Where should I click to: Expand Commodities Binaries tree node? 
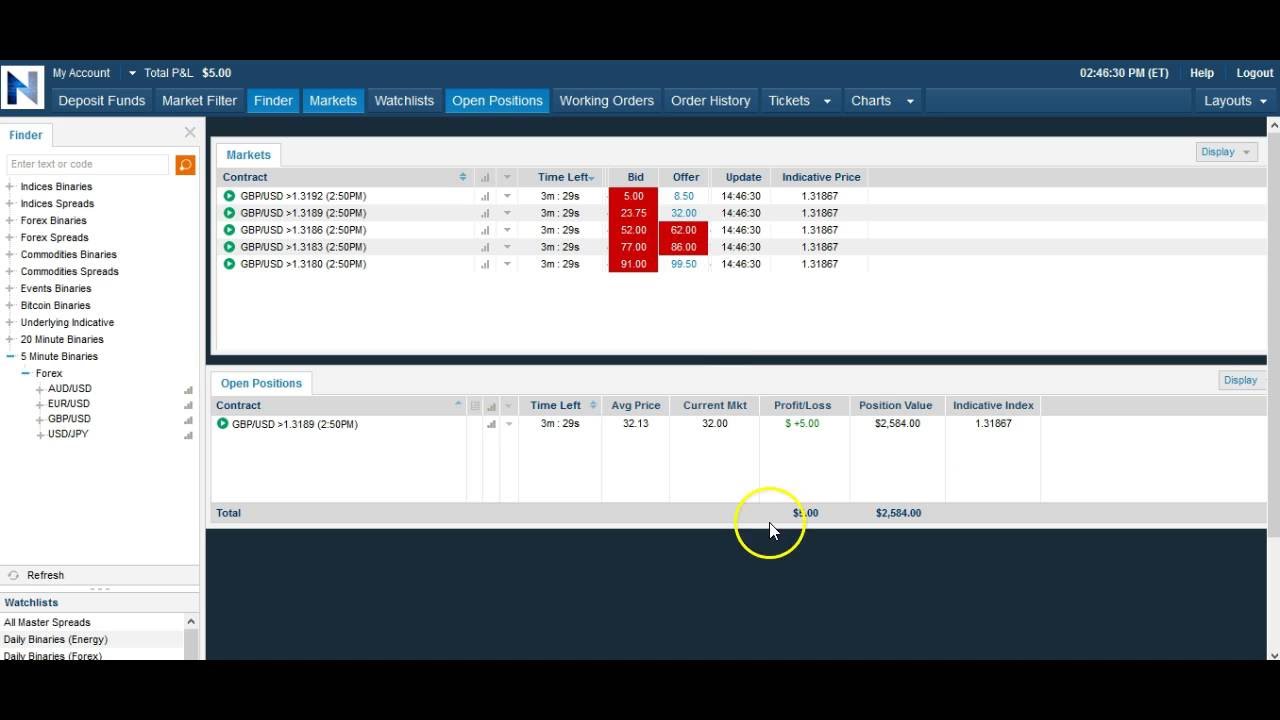coord(10,255)
